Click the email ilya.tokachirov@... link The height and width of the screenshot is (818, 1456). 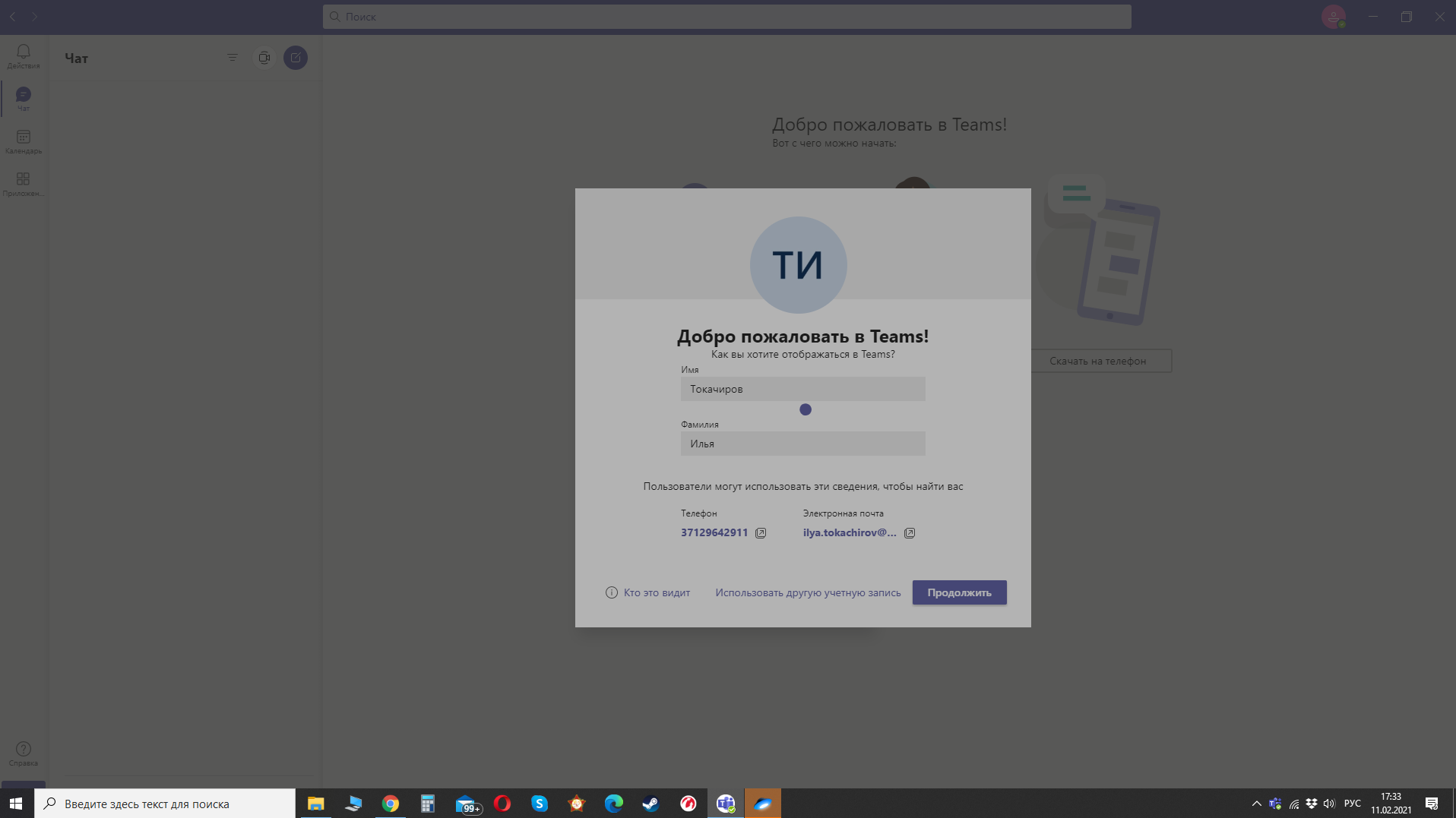coord(850,532)
